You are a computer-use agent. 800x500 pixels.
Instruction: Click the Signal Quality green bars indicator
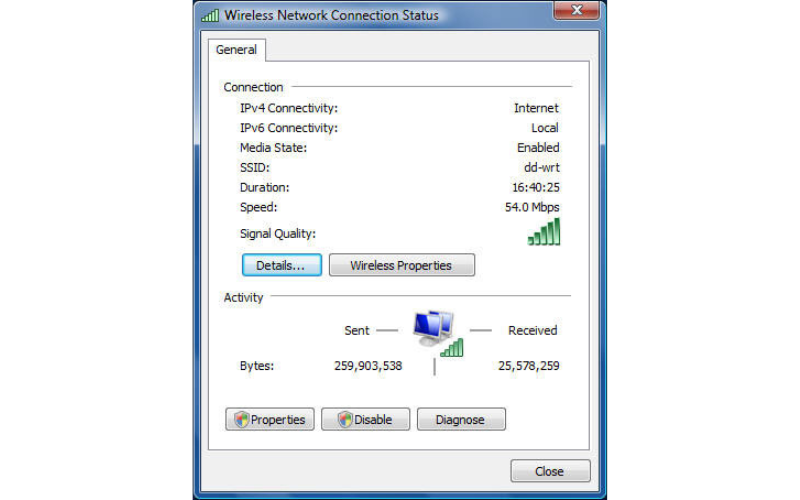(x=544, y=232)
